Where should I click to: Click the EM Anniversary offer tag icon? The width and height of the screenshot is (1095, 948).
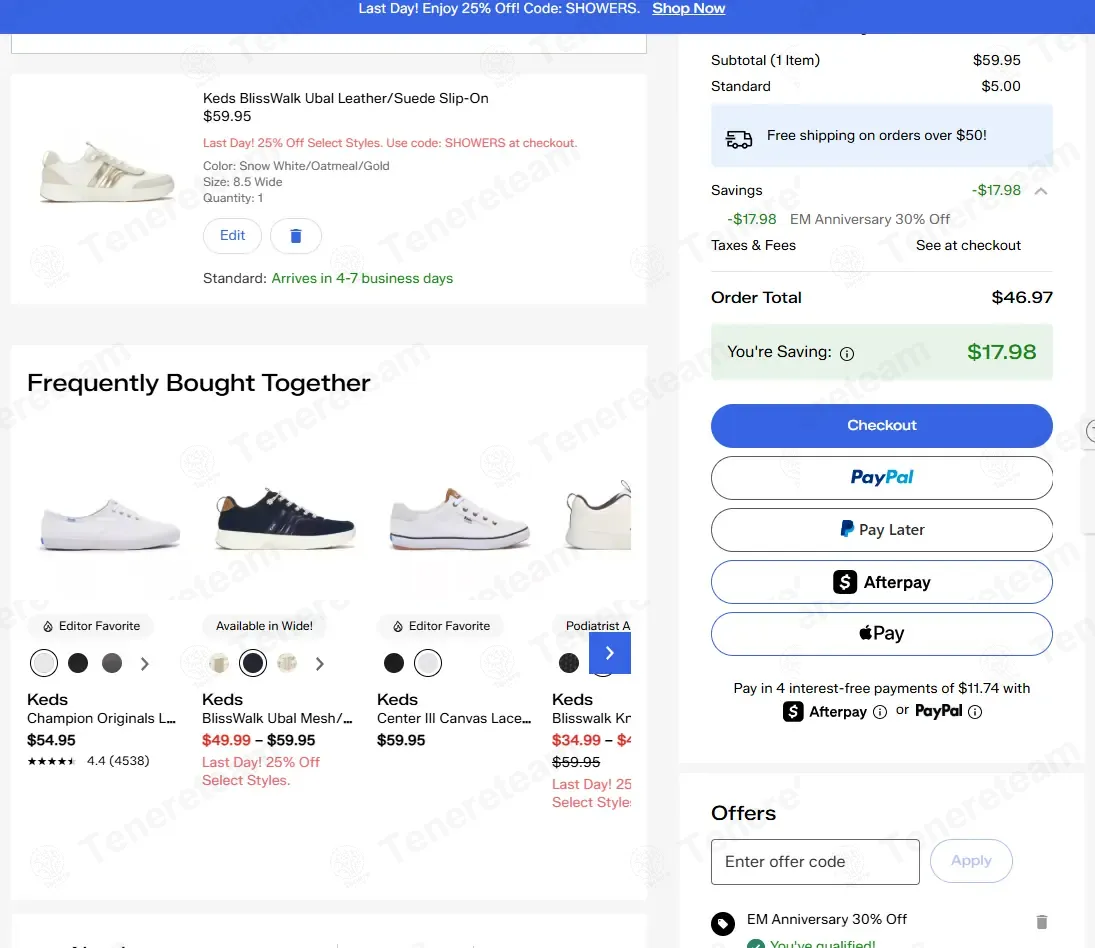tap(723, 924)
